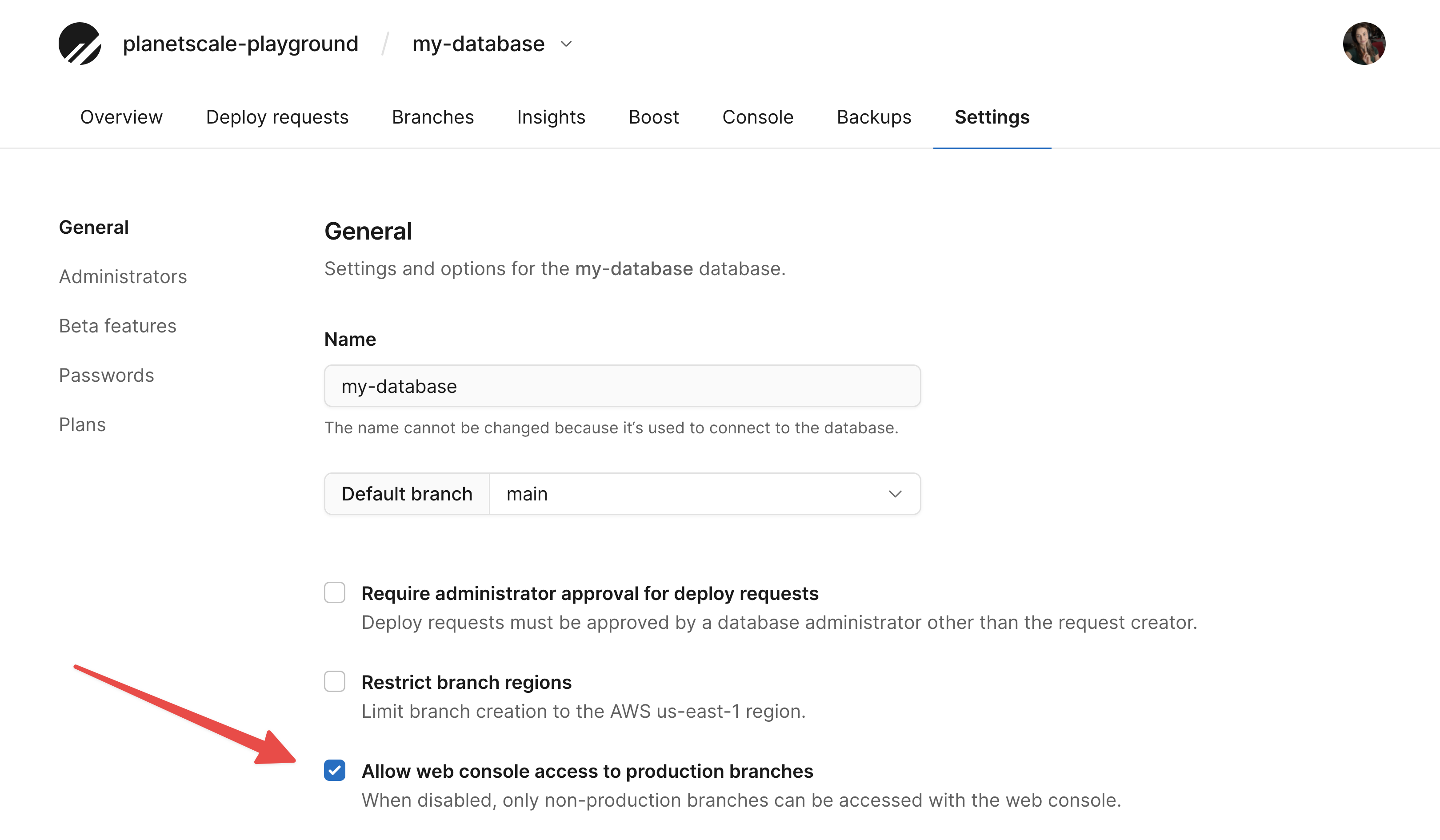Screen dimensions: 1440x840
Task: Open the Deploy requests tab
Action: coord(277,116)
